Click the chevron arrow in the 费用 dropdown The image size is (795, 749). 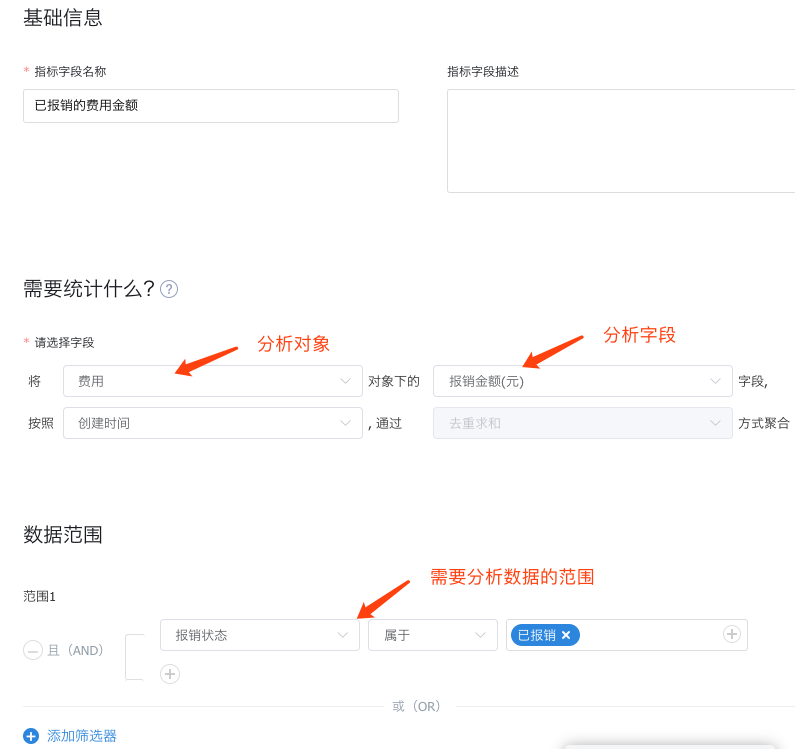345,381
